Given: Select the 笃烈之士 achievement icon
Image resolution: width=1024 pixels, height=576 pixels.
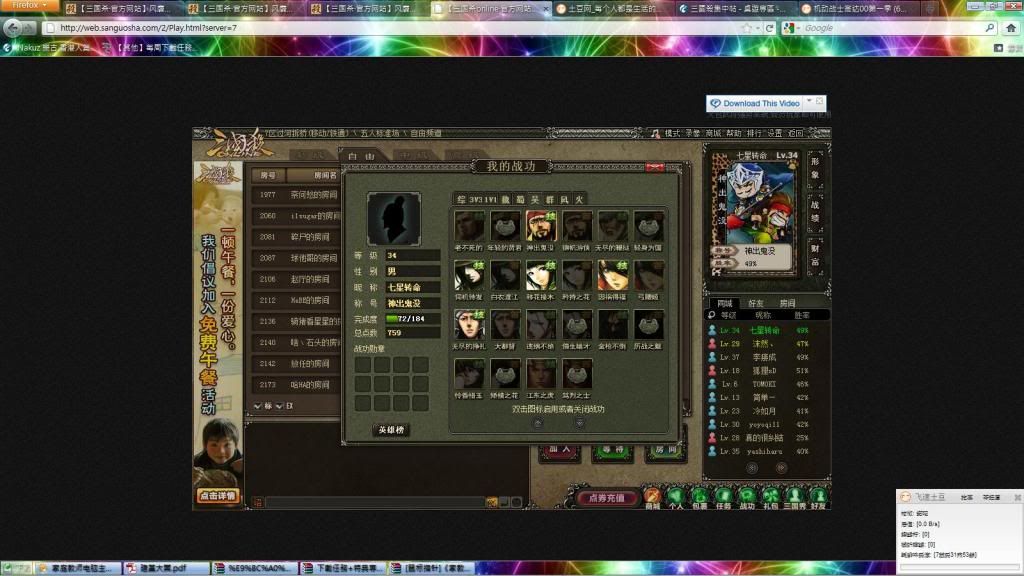Looking at the screenshot, I should 577,374.
